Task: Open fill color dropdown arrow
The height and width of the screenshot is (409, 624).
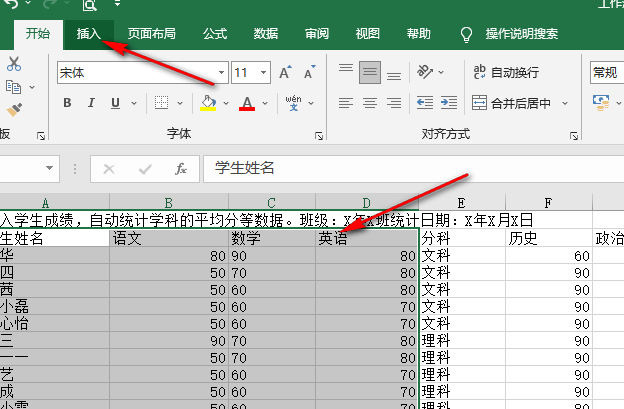Action: click(226, 103)
